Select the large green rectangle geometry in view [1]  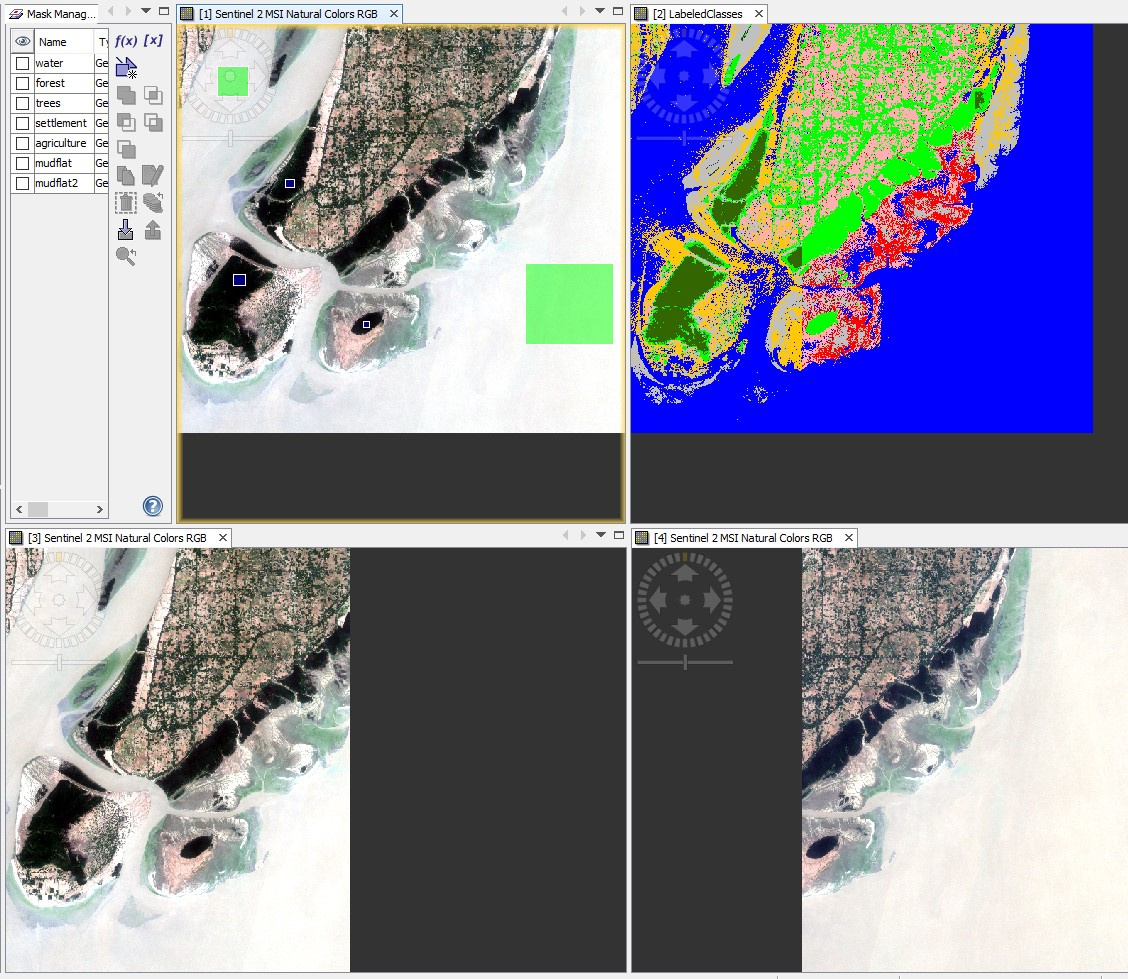tap(569, 304)
